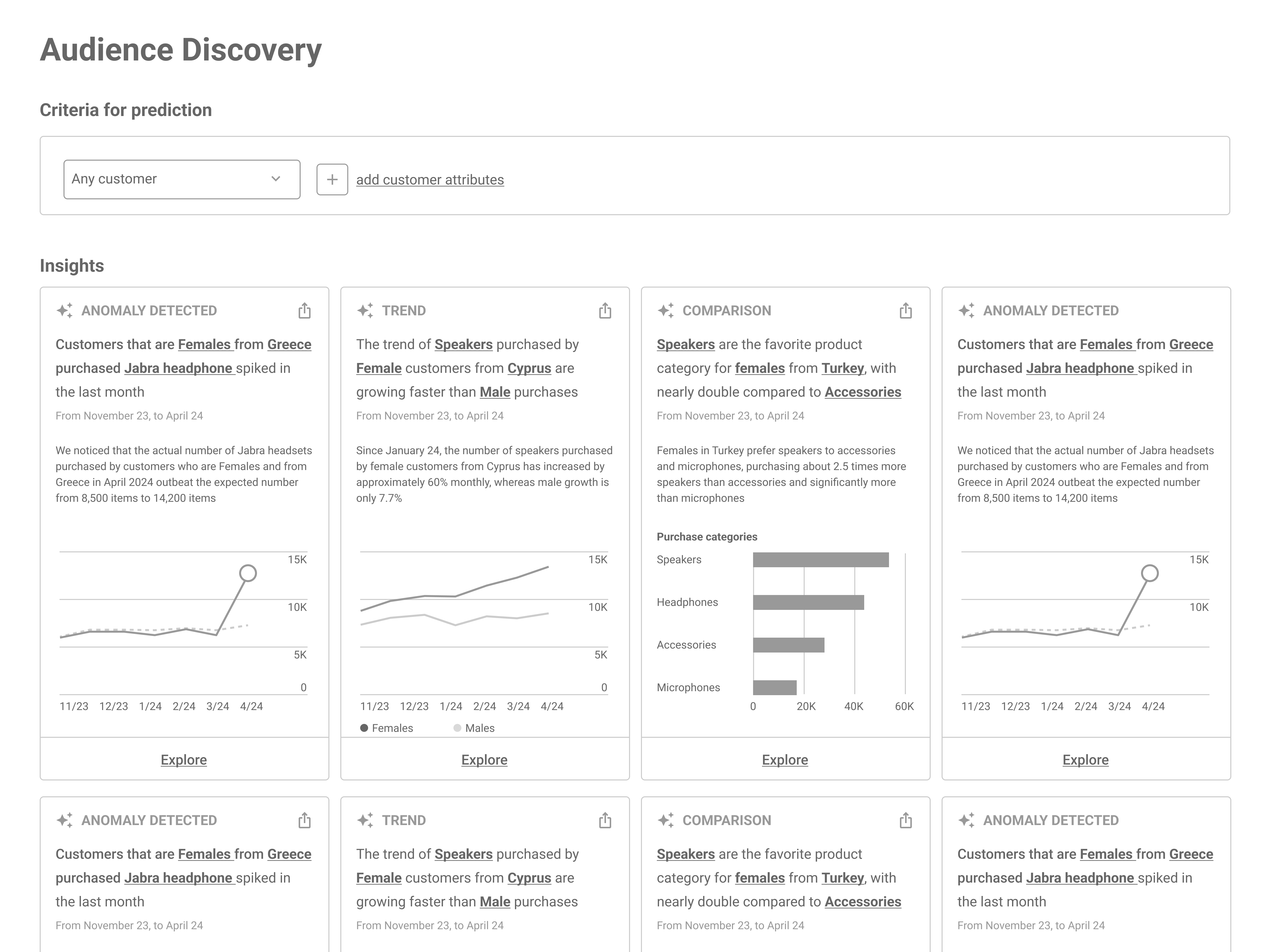The height and width of the screenshot is (952, 1270).
Task: Share the top Comparison insight card
Action: click(905, 310)
